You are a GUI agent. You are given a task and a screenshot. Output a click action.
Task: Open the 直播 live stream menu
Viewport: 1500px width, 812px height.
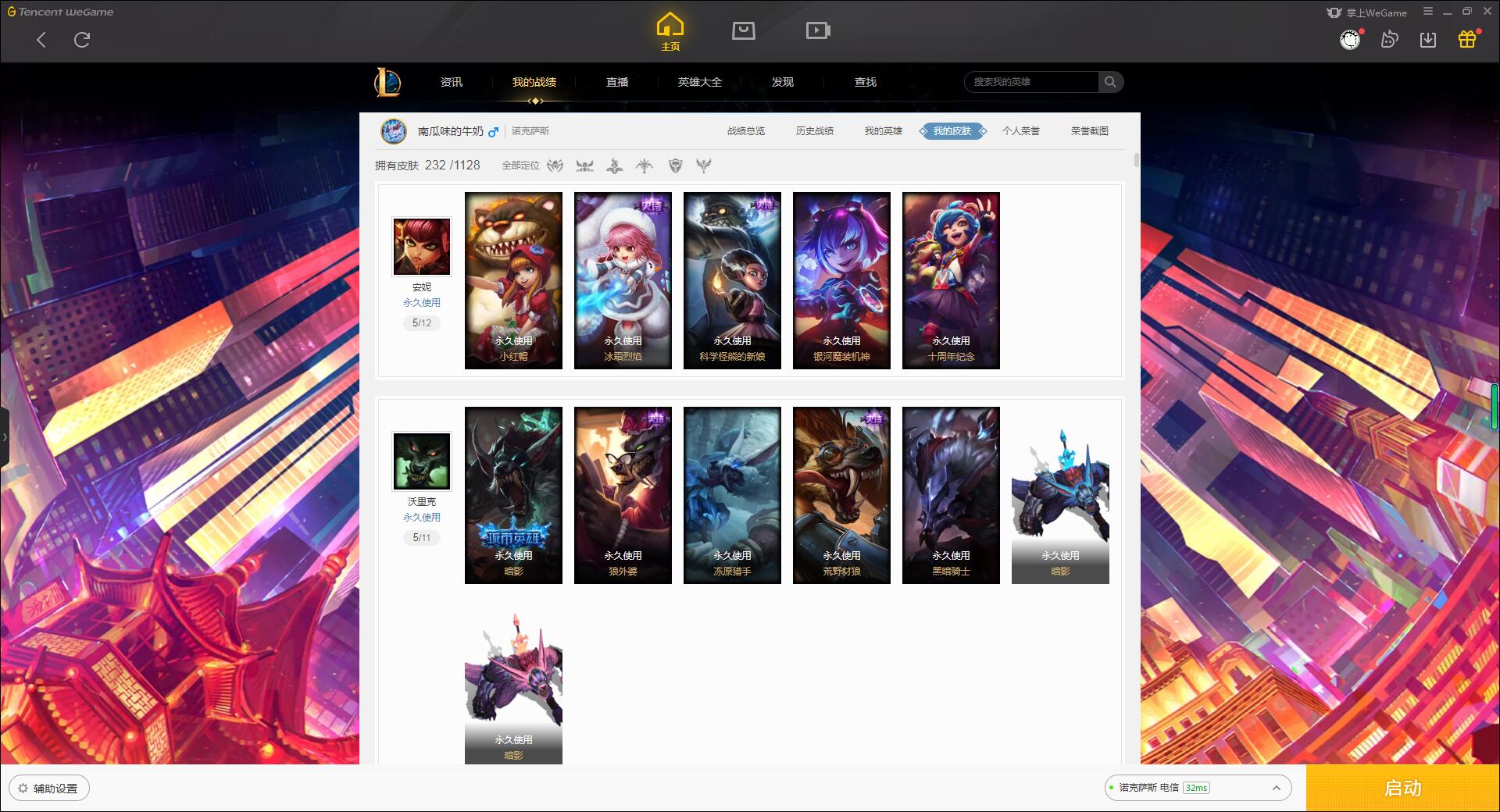(x=617, y=82)
